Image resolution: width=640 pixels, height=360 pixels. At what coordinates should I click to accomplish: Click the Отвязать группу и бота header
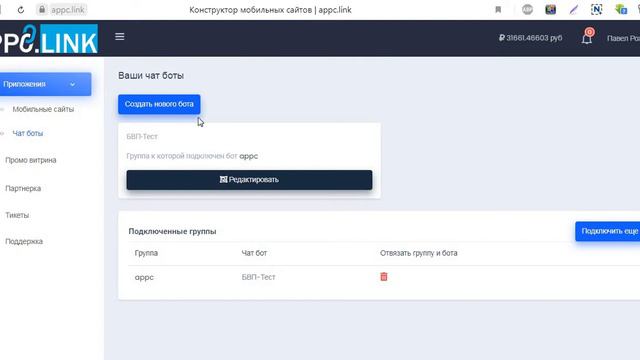click(x=418, y=253)
